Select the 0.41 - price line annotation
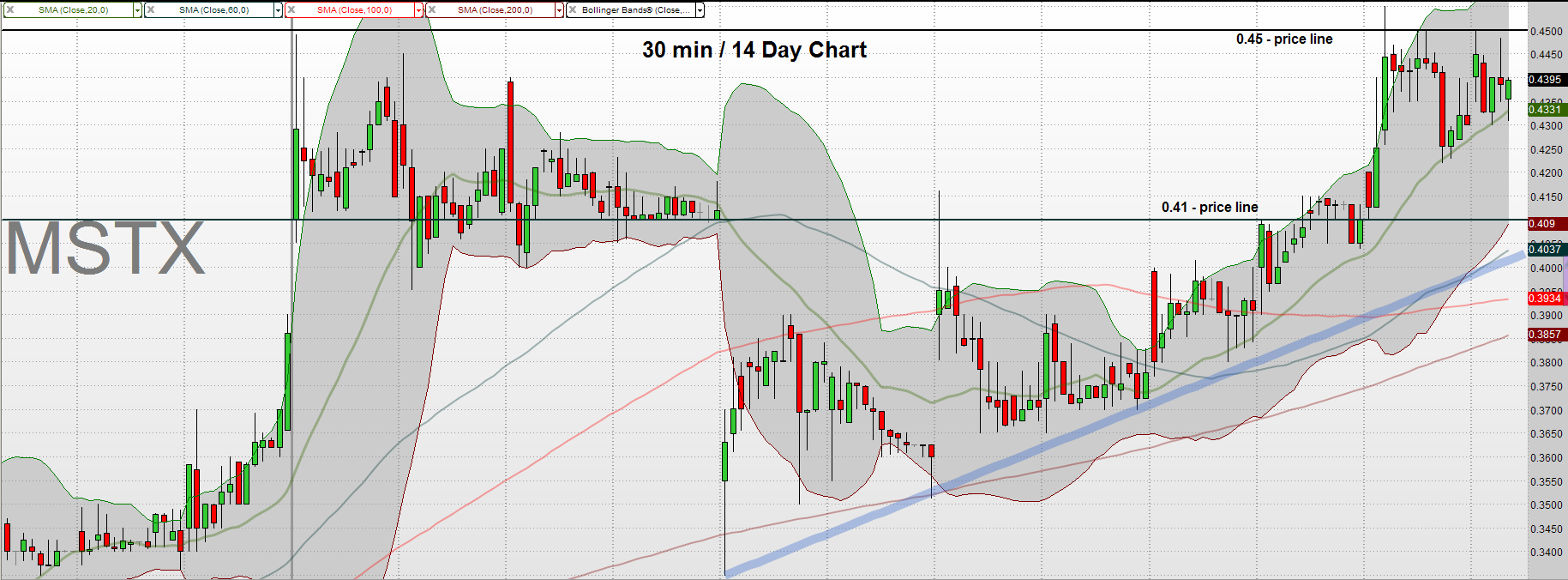 pos(1210,208)
